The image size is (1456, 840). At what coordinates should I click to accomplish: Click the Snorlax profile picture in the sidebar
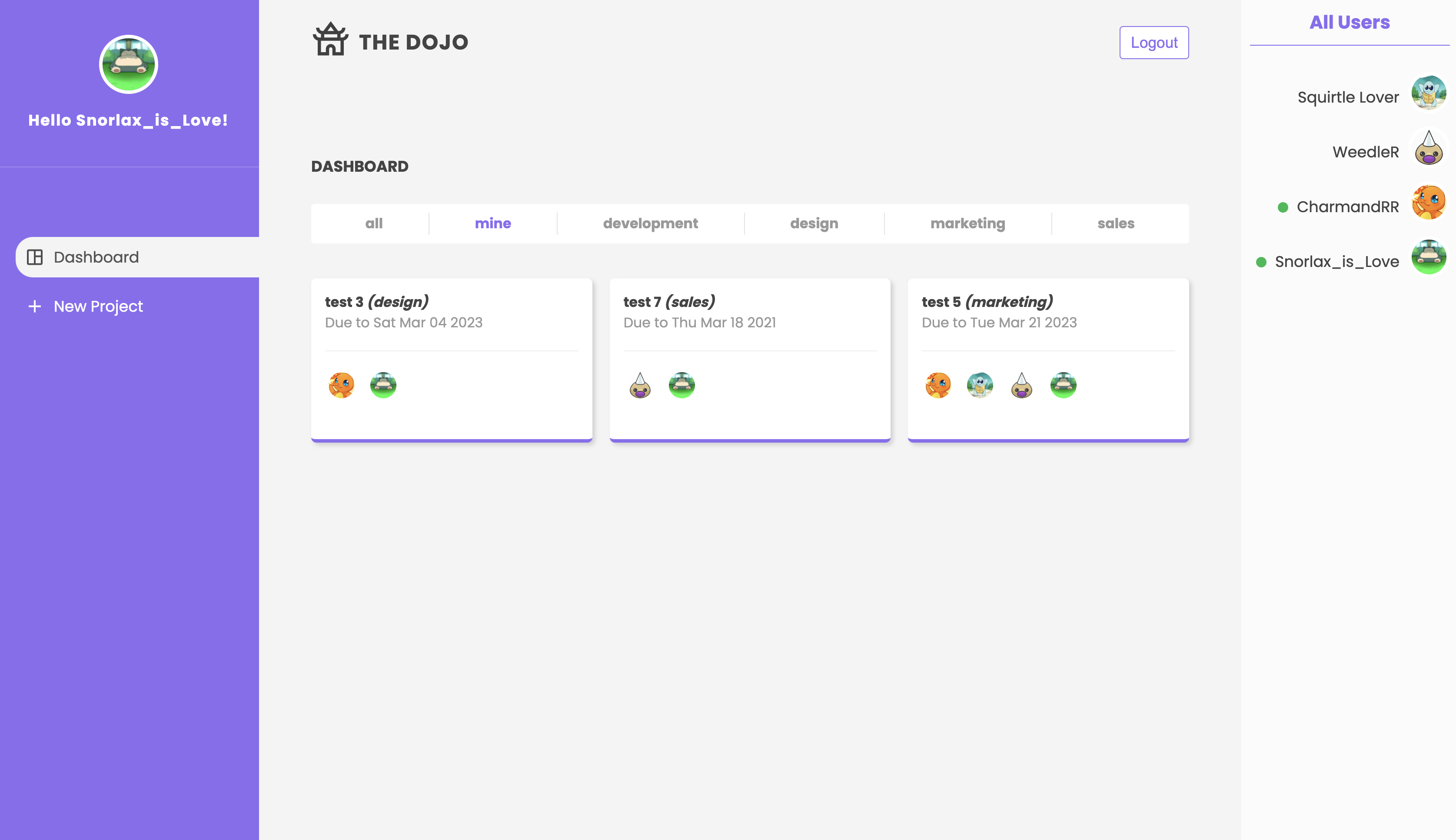128,64
